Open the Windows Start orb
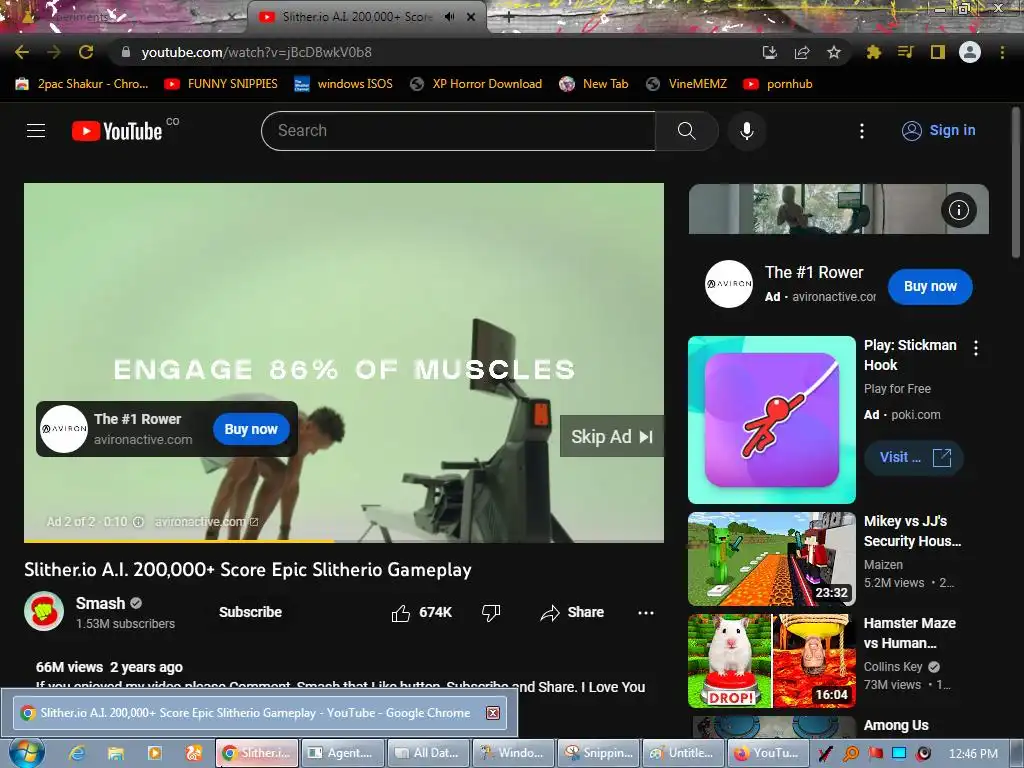The width and height of the screenshot is (1024, 768). tap(27, 753)
